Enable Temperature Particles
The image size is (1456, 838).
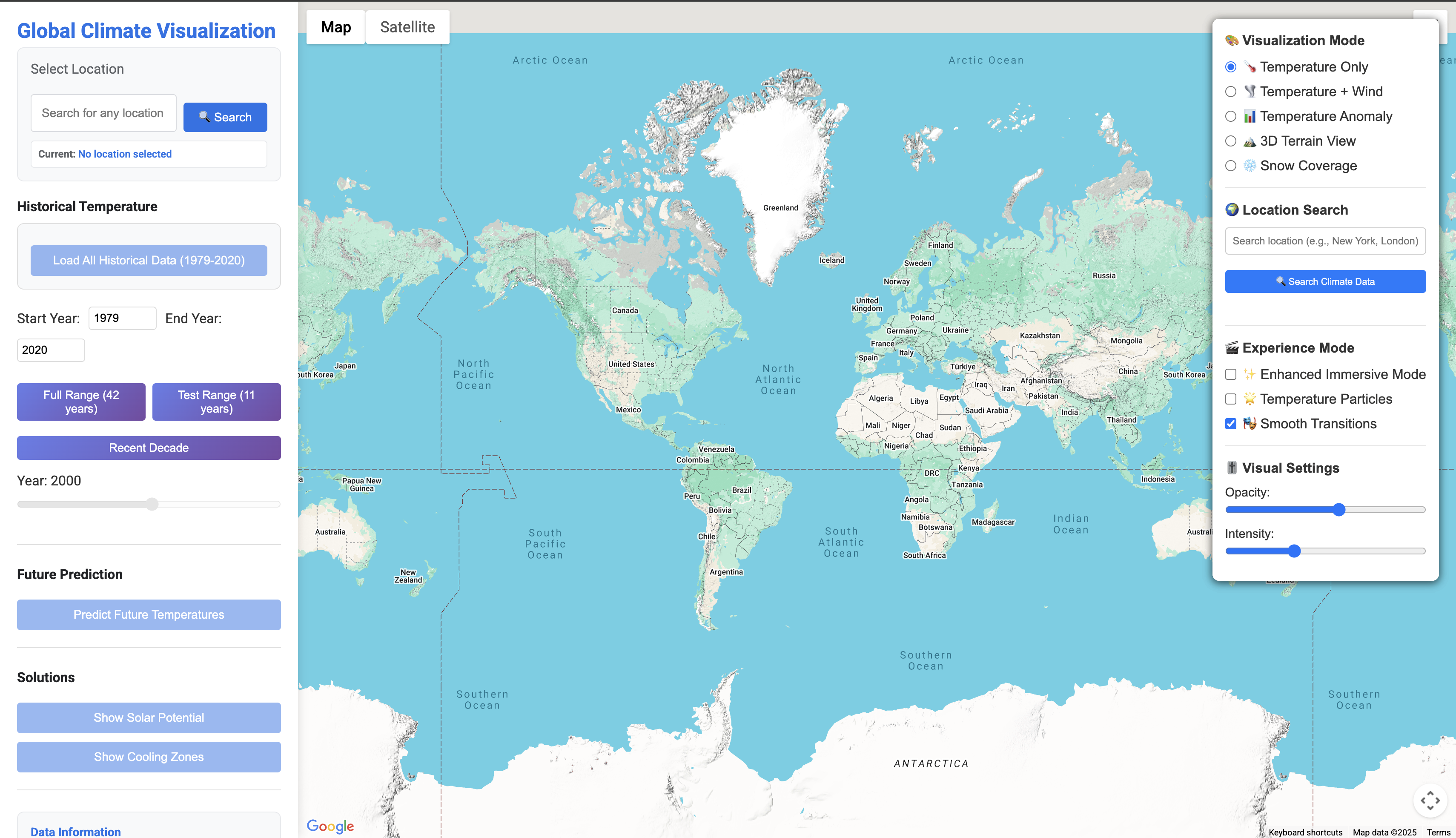click(x=1230, y=399)
